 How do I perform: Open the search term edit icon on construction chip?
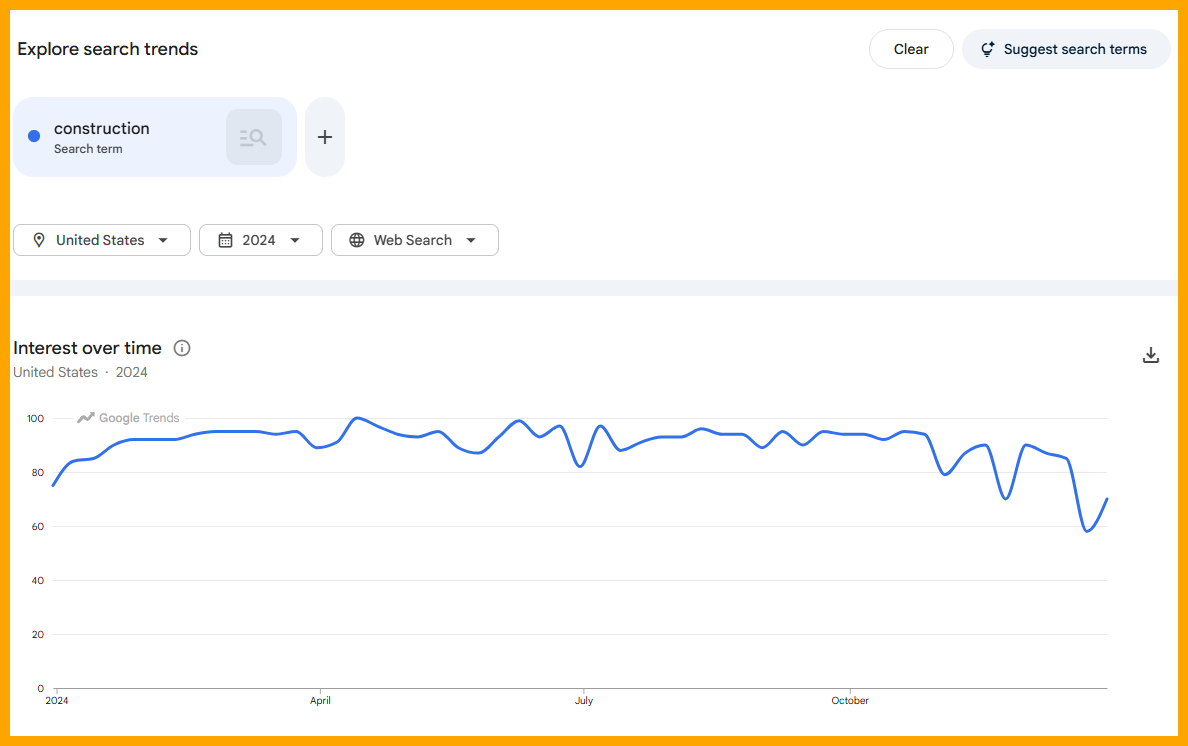point(253,136)
